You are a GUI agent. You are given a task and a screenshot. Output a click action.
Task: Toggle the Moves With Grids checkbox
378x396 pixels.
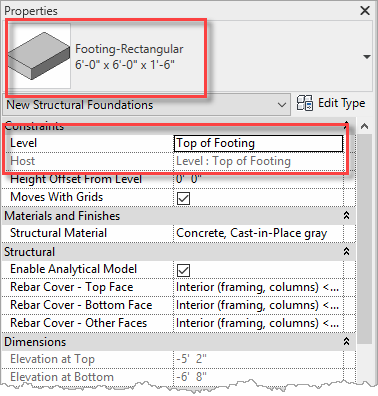pos(183,198)
